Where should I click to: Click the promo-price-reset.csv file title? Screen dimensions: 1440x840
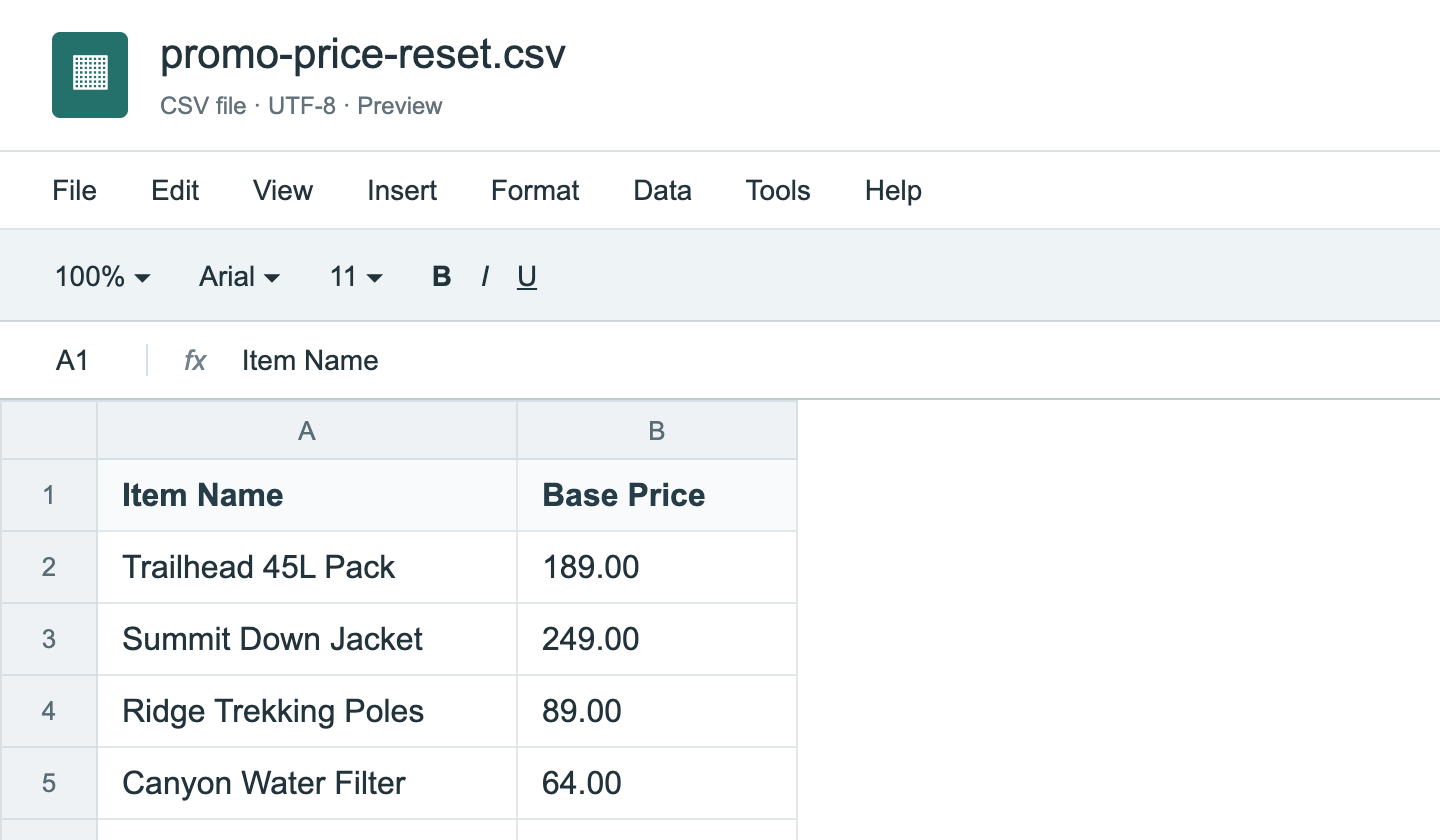(363, 55)
